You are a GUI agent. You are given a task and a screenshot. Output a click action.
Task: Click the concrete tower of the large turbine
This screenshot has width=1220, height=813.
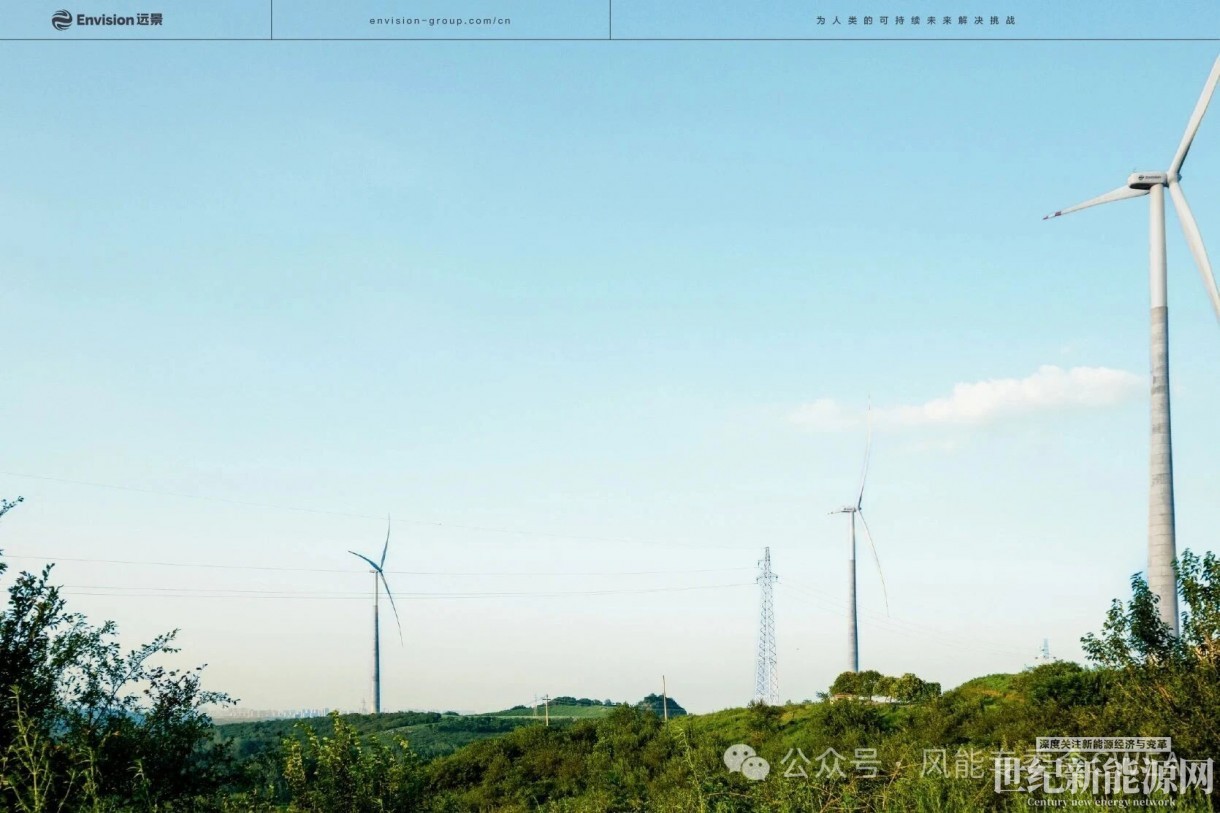1161,450
